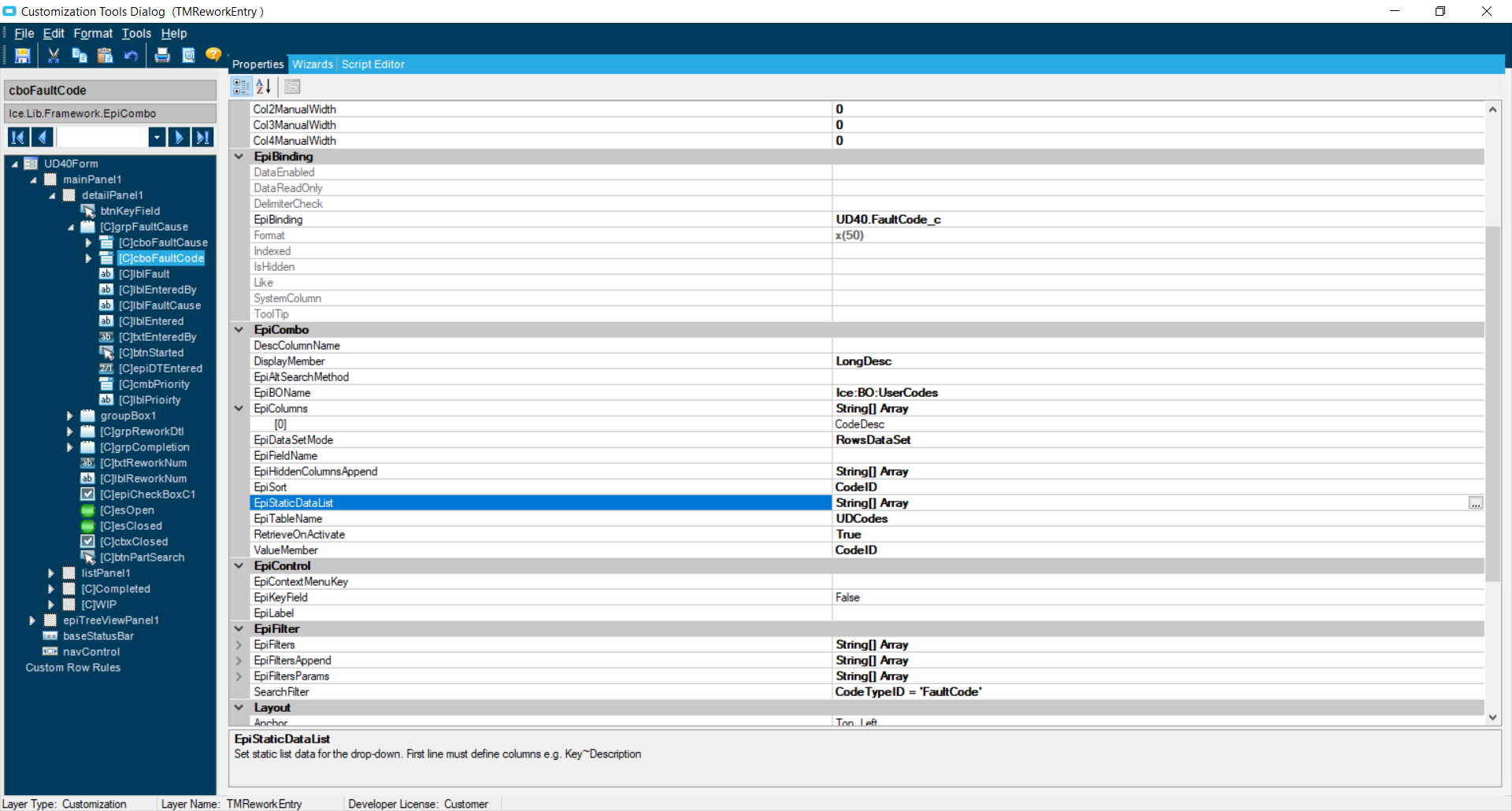Jump to first control navigation arrow
This screenshot has height=811, width=1512.
coord(18,137)
